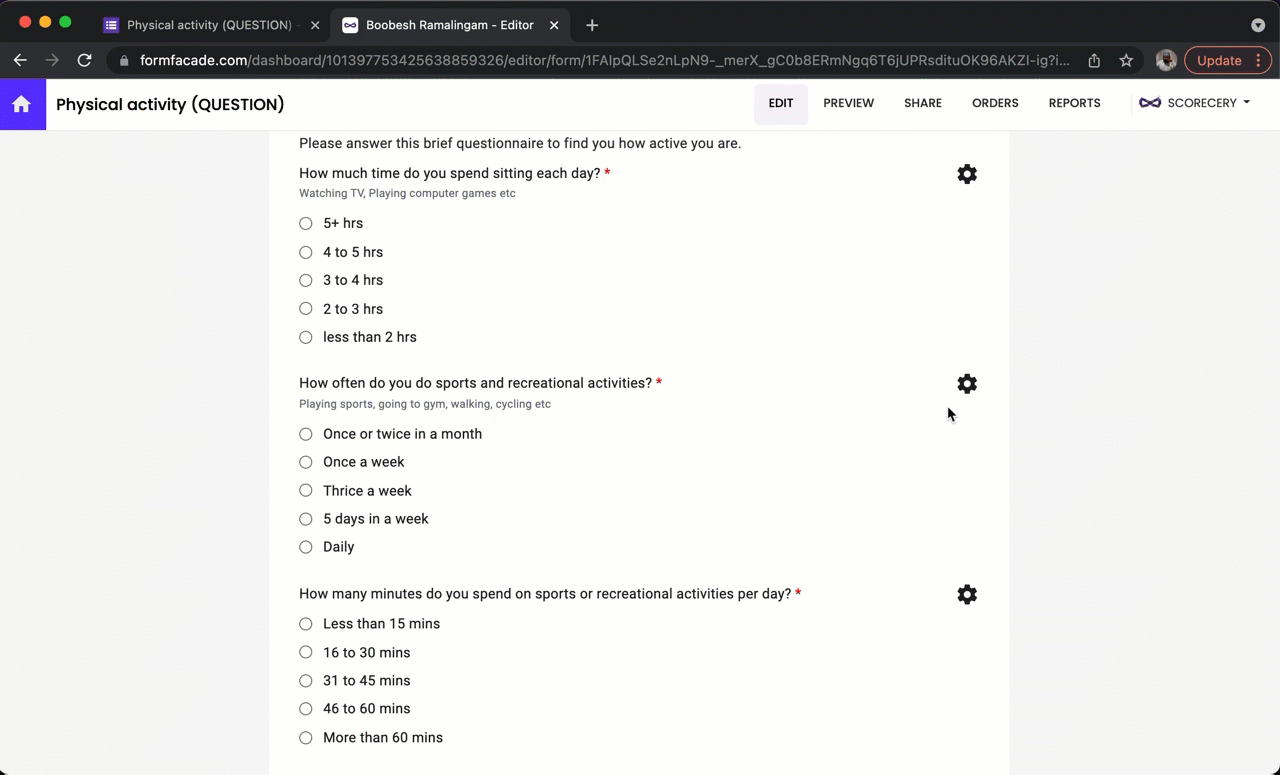Click the purple home icon
The height and width of the screenshot is (775, 1280).
click(22, 104)
